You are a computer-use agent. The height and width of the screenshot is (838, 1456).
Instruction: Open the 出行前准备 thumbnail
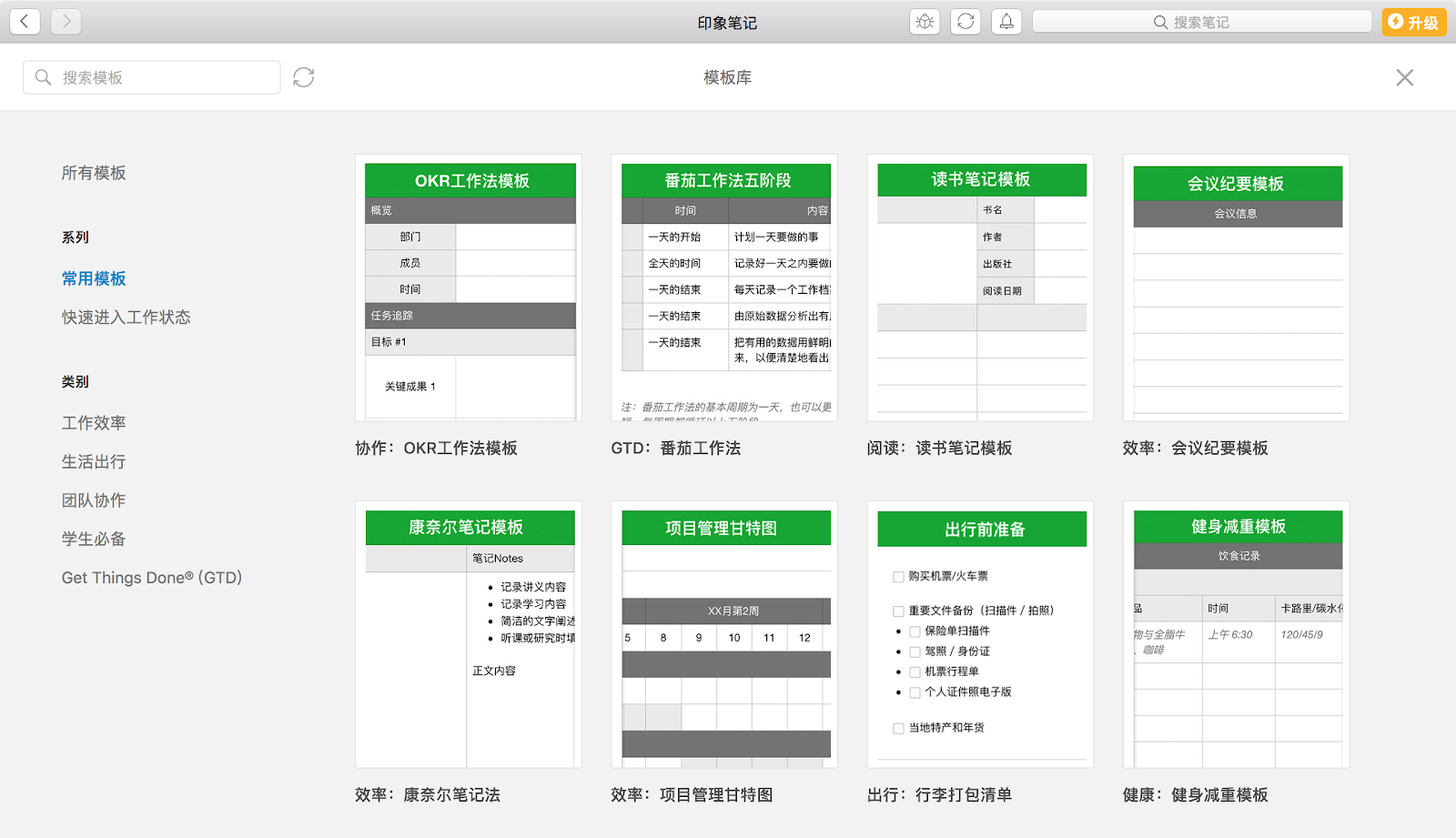click(x=980, y=634)
